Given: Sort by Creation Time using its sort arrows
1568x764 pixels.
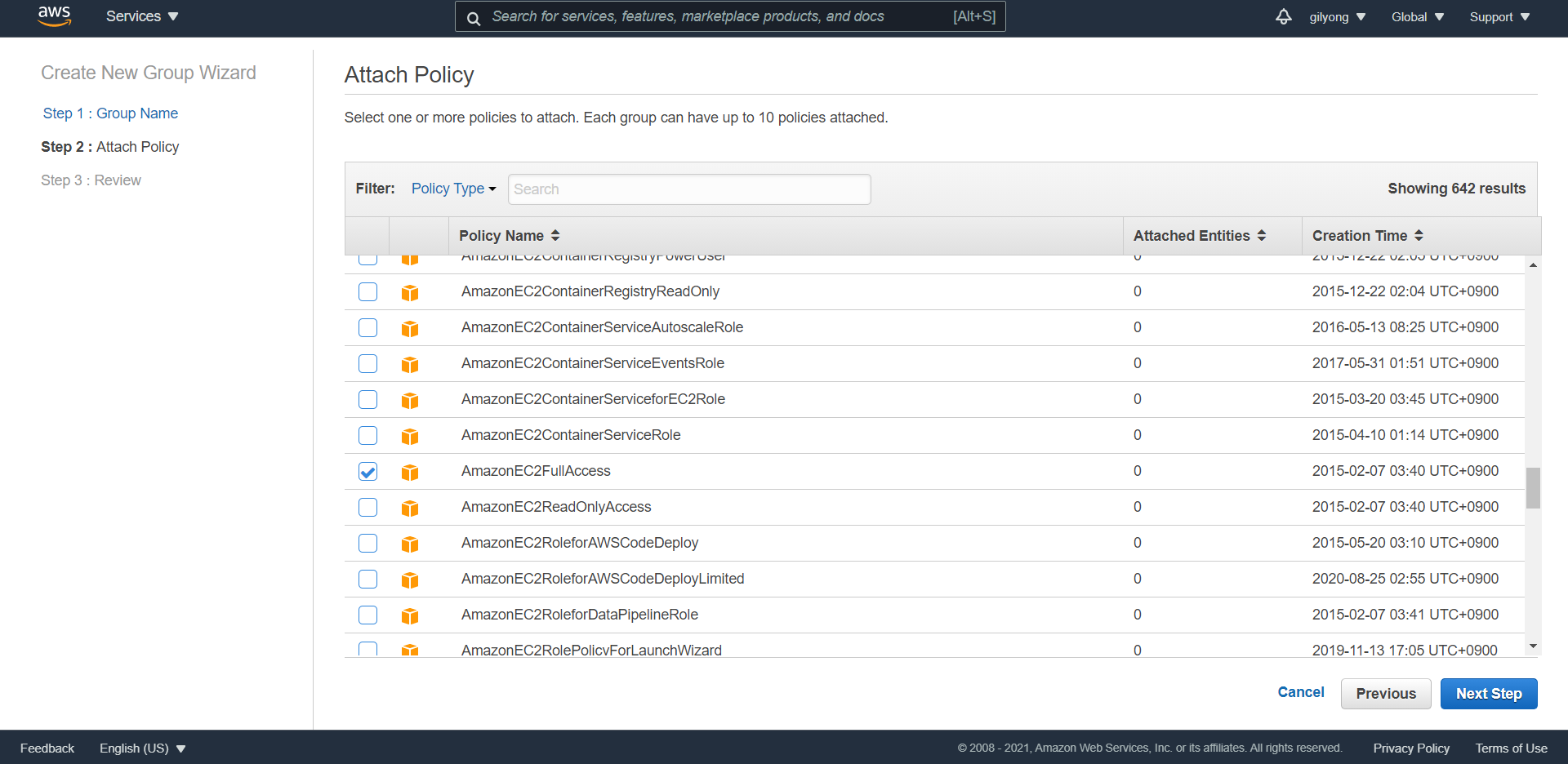Looking at the screenshot, I should point(1419,235).
